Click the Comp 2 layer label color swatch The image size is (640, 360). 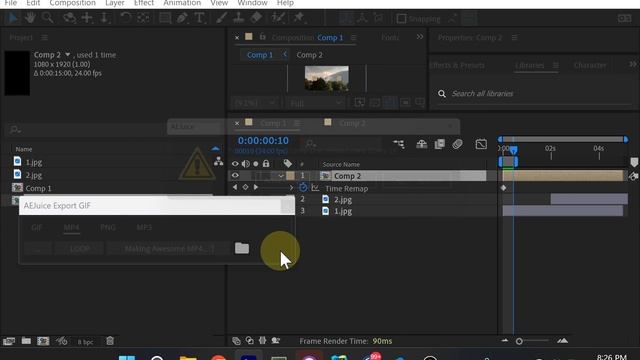(x=290, y=176)
